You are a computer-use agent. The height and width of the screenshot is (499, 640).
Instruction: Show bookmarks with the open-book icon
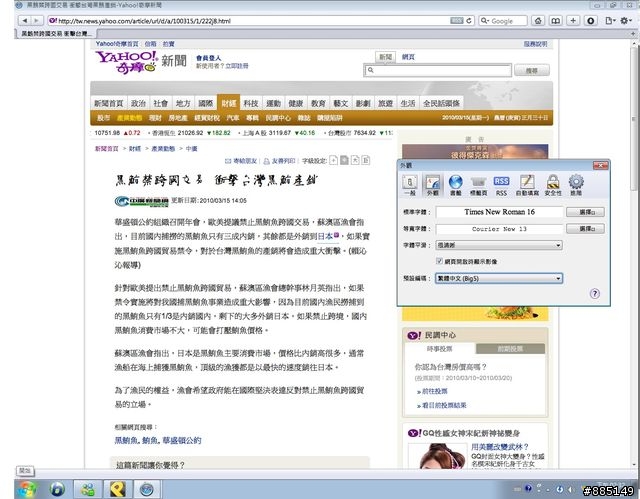click(555, 20)
